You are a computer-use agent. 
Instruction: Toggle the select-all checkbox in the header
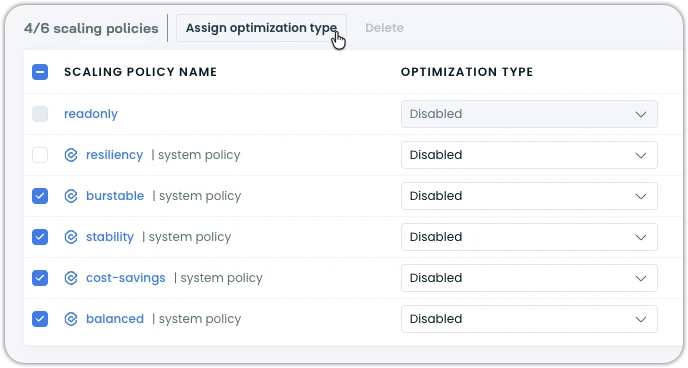click(x=40, y=72)
